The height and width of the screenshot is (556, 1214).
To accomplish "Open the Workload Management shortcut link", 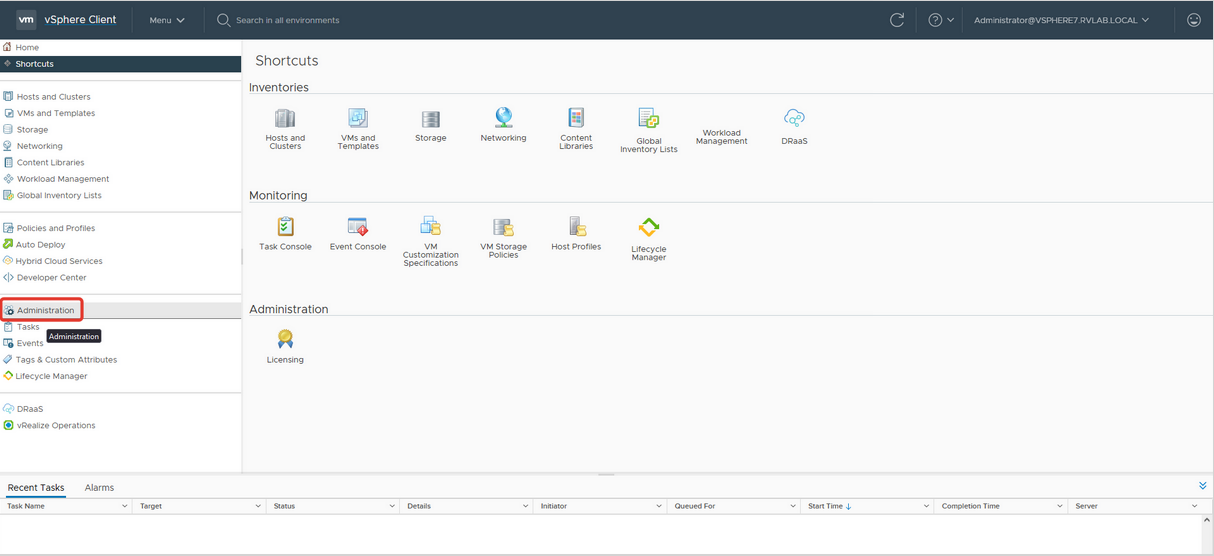I will (x=721, y=137).
